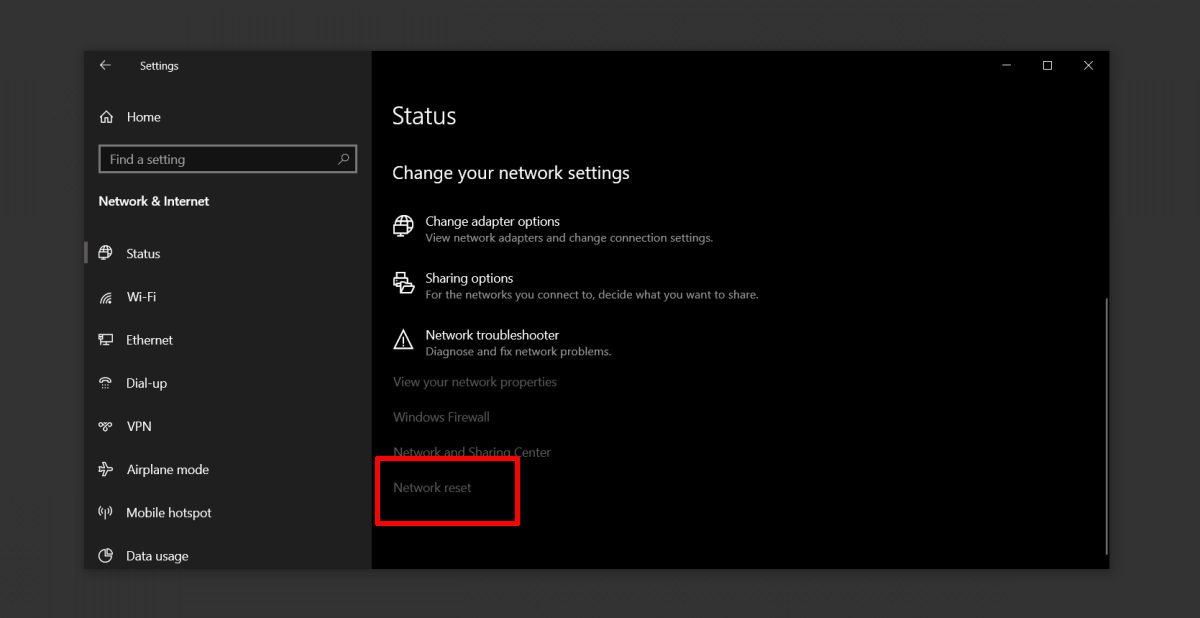Image resolution: width=1200 pixels, height=618 pixels.
Task: Switch to the Wi-Fi settings page
Action: [141, 297]
